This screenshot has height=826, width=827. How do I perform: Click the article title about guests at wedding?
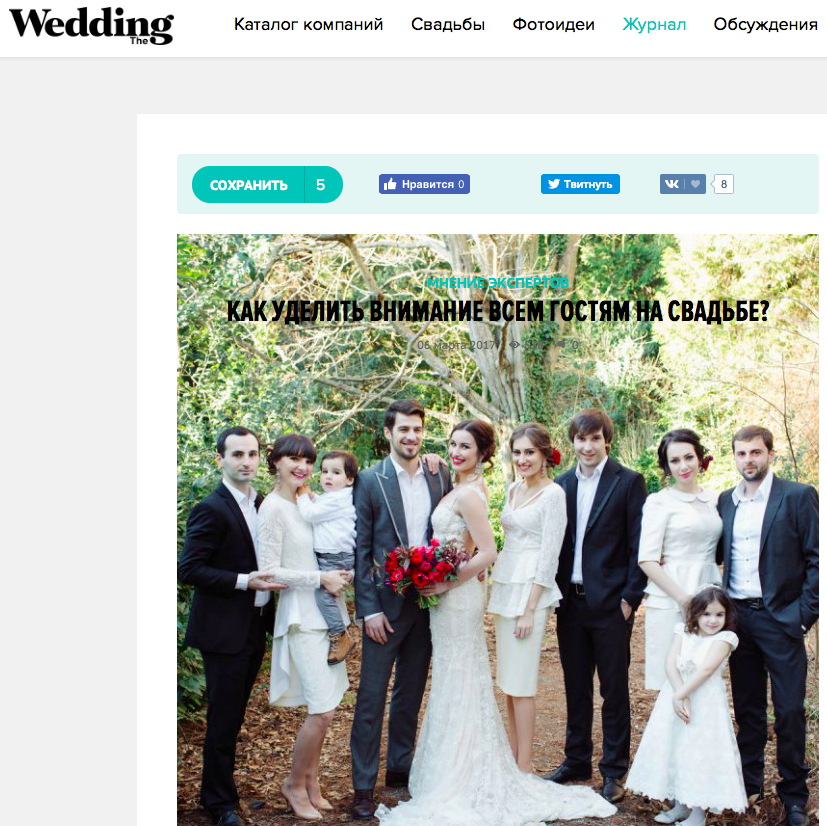498,311
